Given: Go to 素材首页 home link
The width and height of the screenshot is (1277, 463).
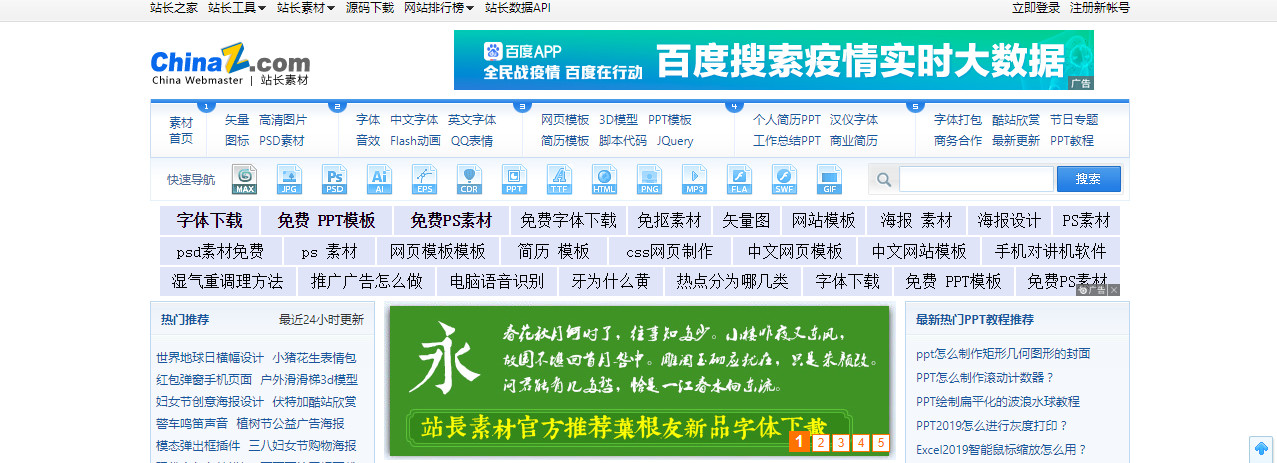Looking at the screenshot, I should pos(181,130).
